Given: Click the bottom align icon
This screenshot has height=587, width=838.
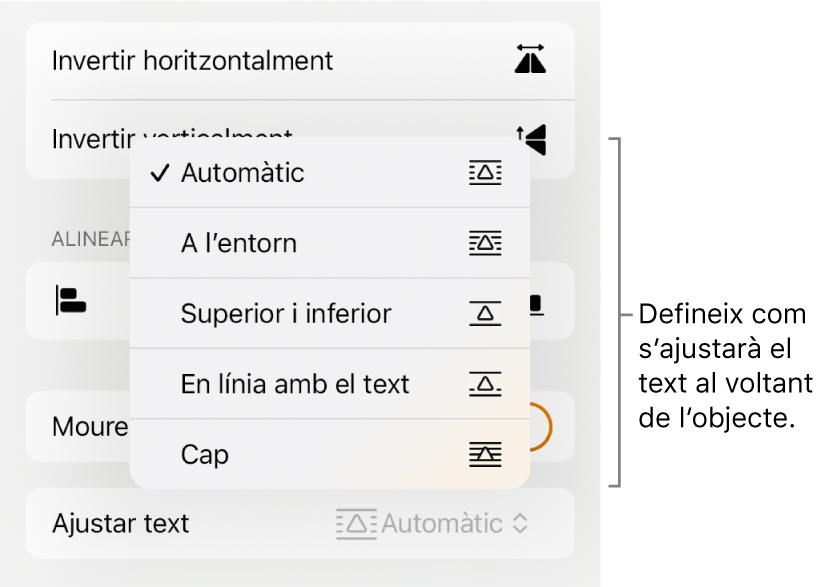Looking at the screenshot, I should [x=537, y=305].
